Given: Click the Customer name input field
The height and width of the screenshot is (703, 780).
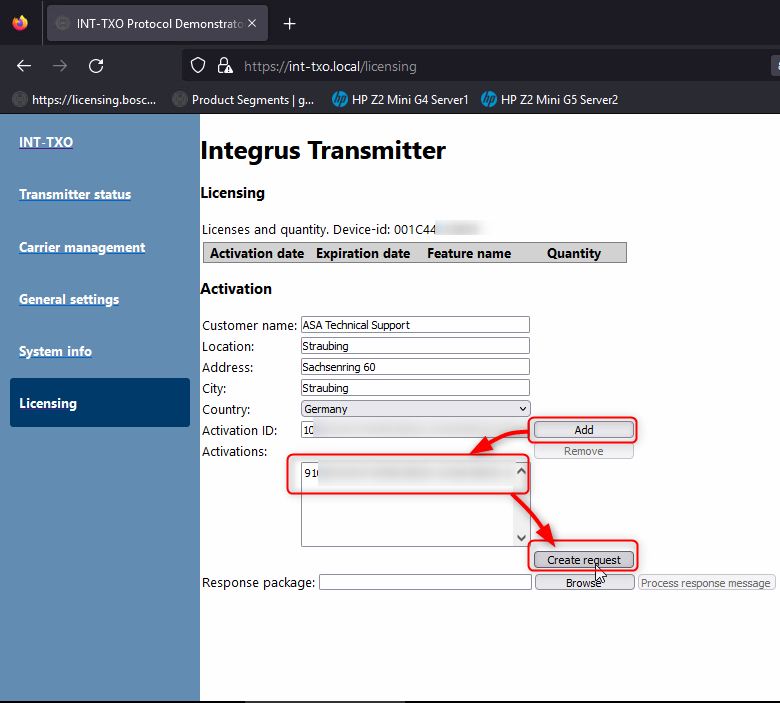Looking at the screenshot, I should (414, 325).
